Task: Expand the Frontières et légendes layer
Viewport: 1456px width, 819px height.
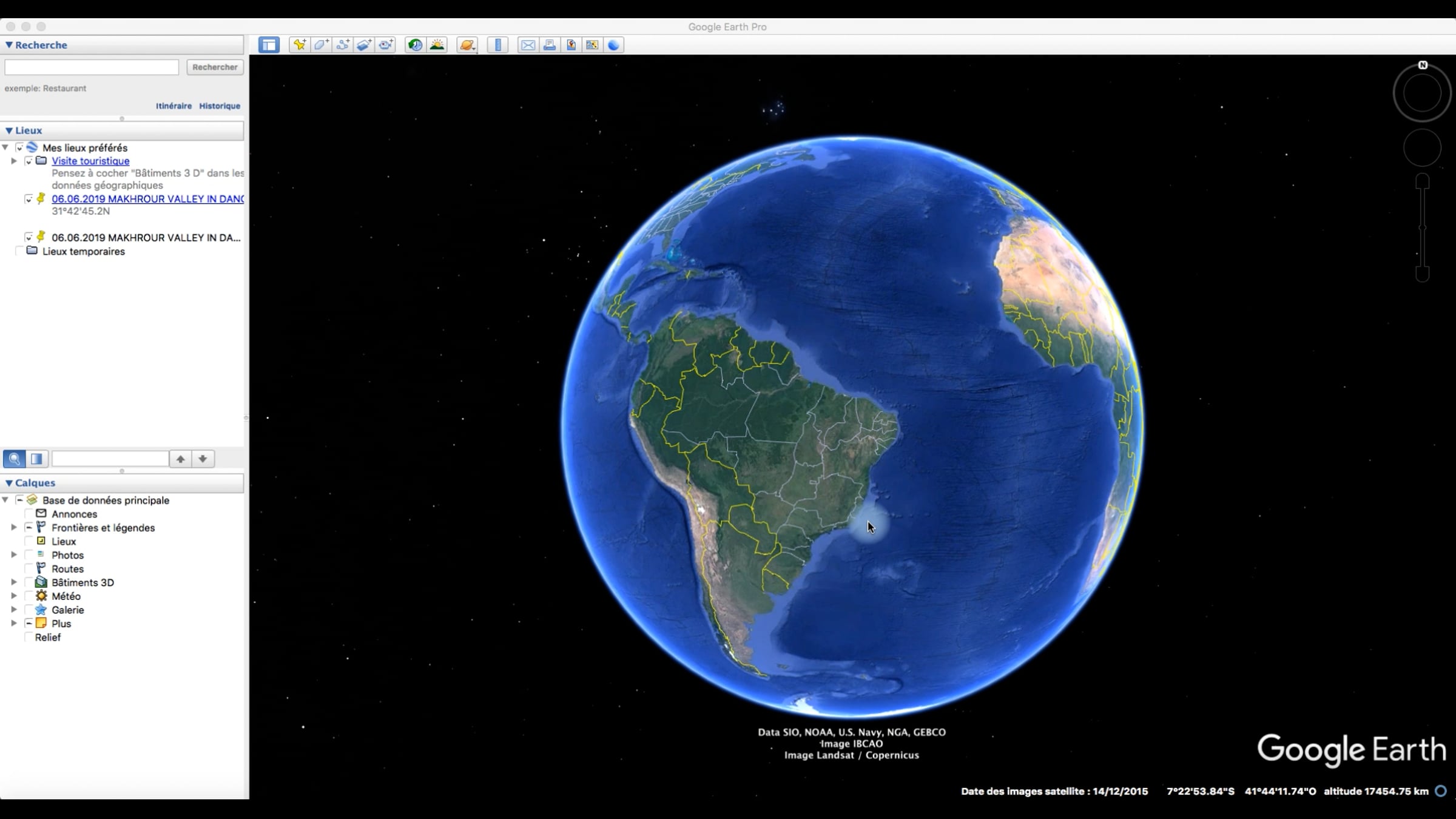Action: (x=14, y=528)
